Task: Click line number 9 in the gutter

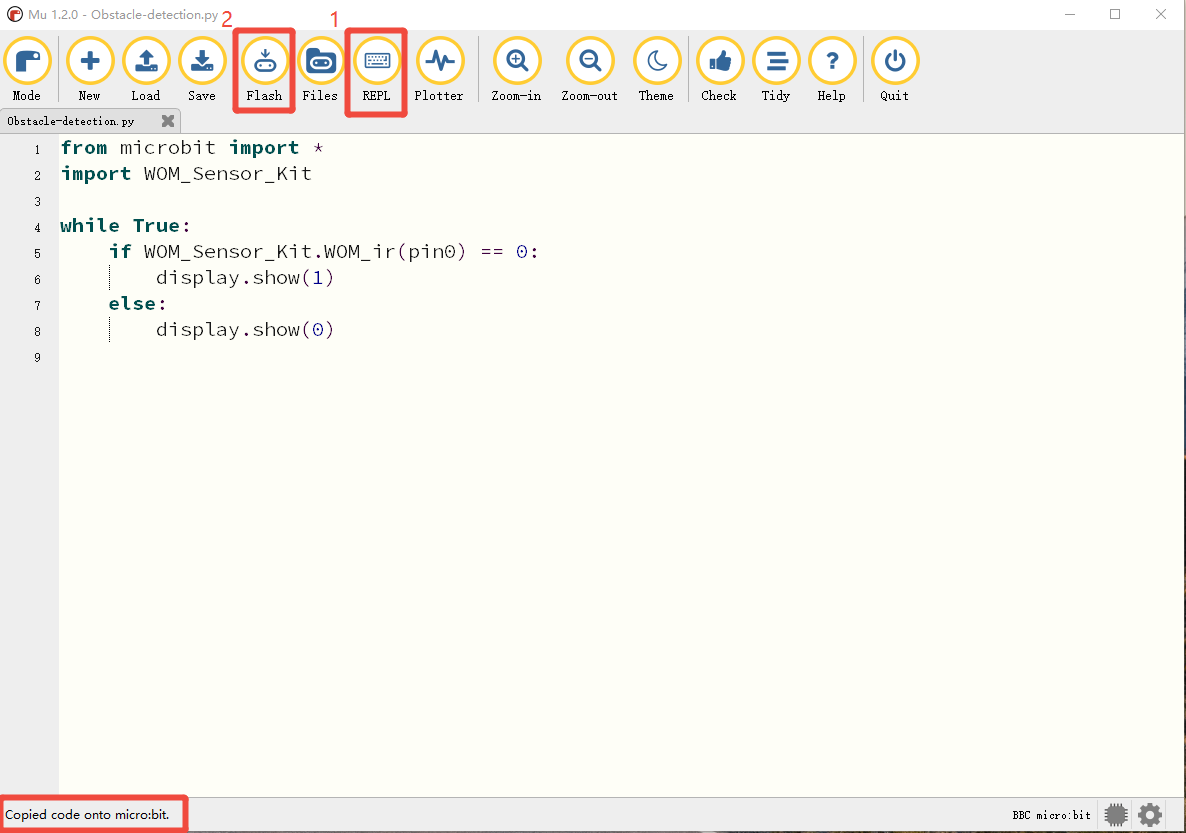Action: [37, 357]
